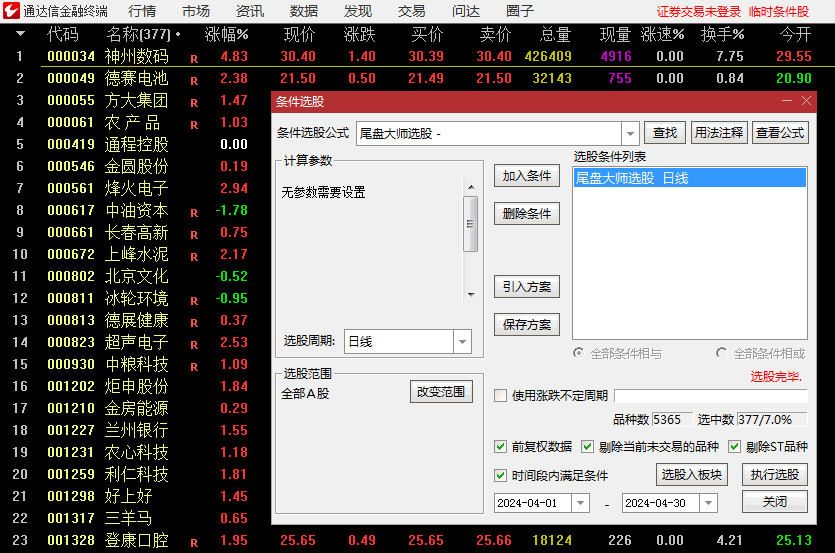Click the 涨跌不定周期 input field

(711, 395)
